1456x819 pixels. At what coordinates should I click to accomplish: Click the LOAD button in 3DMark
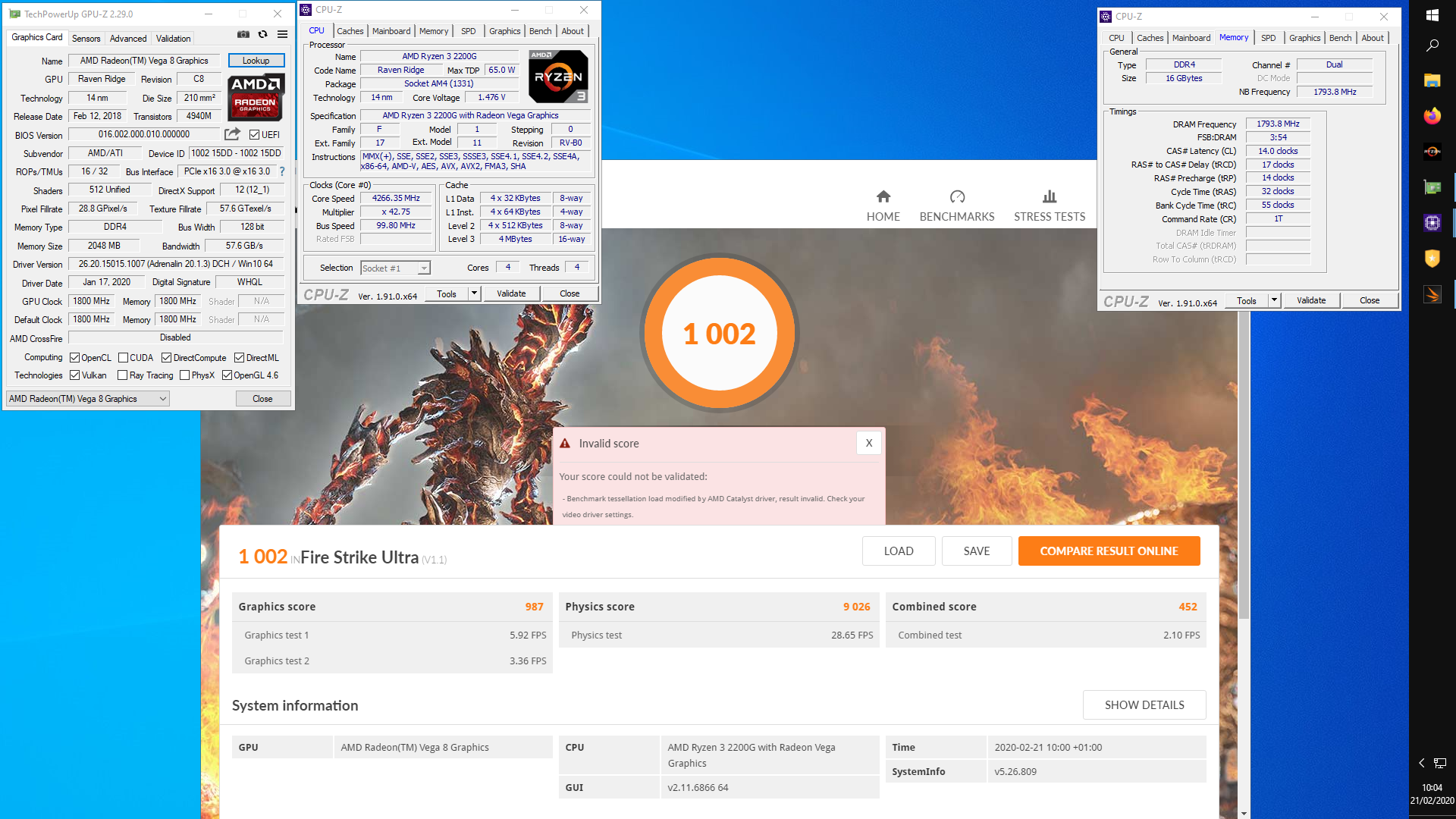(899, 551)
